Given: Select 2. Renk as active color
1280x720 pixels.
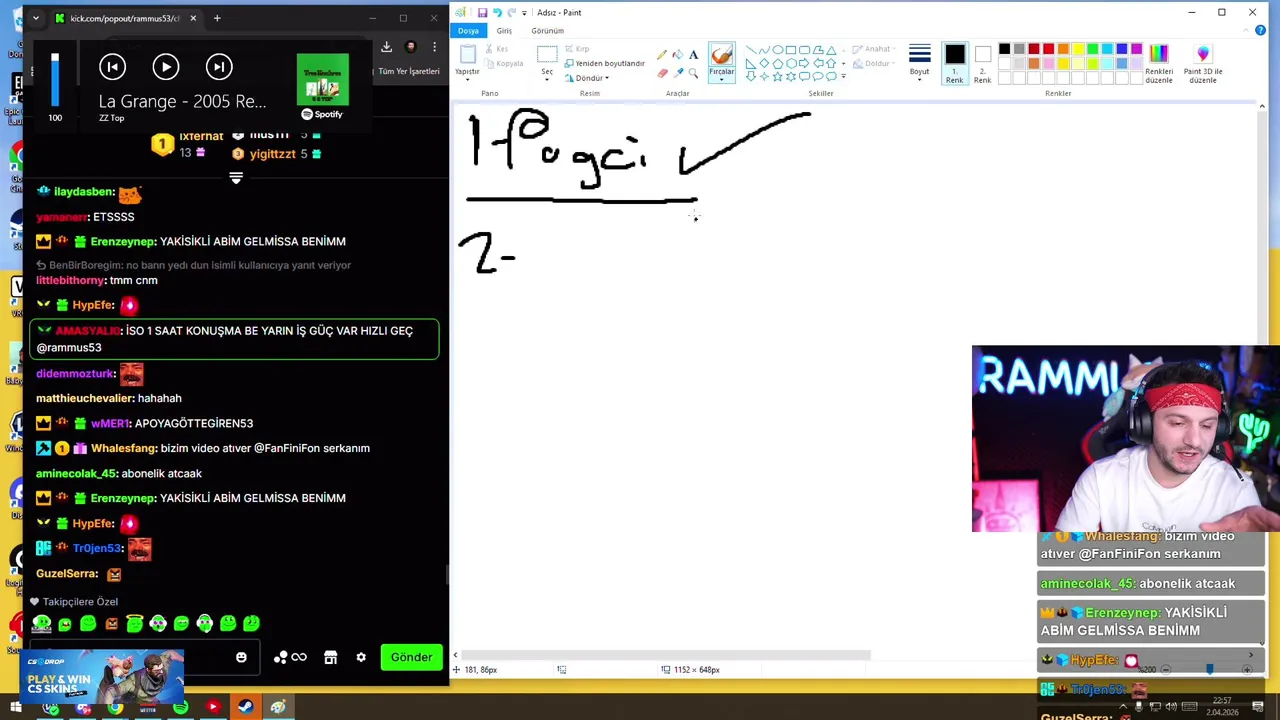Looking at the screenshot, I should point(982,64).
